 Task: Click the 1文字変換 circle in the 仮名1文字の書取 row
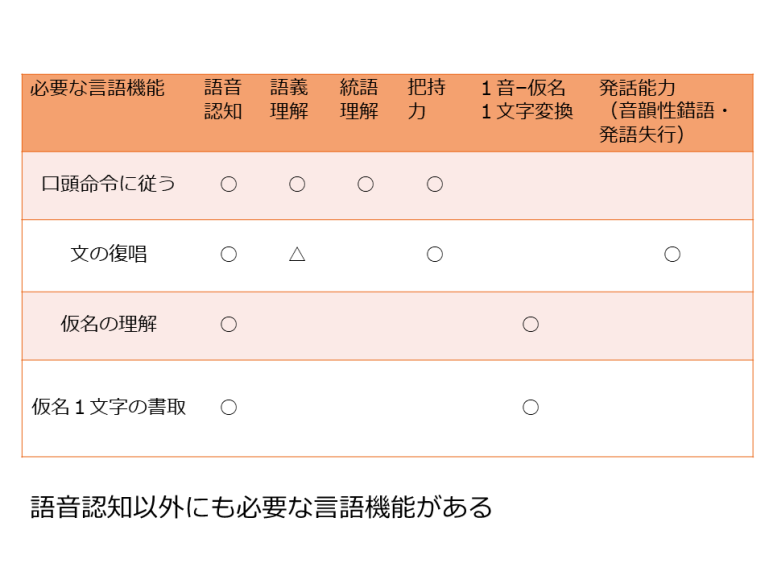coord(530,407)
